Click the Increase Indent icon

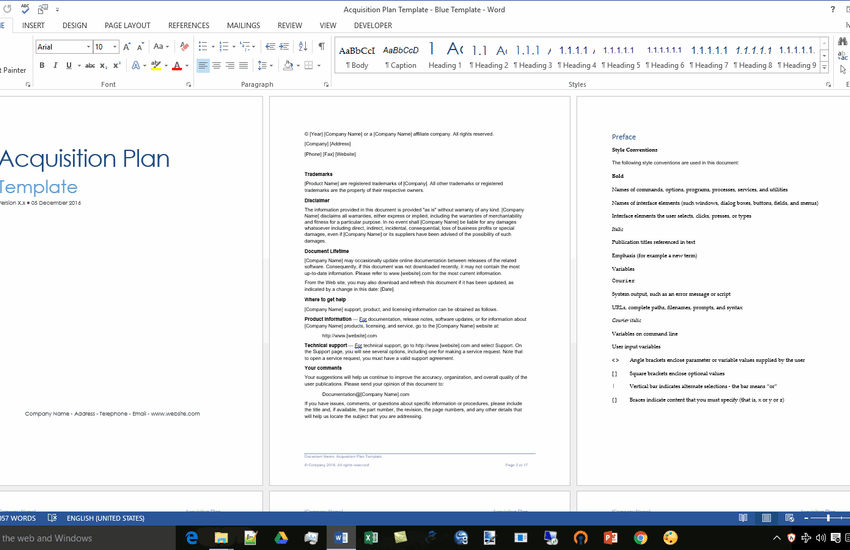tap(284, 47)
